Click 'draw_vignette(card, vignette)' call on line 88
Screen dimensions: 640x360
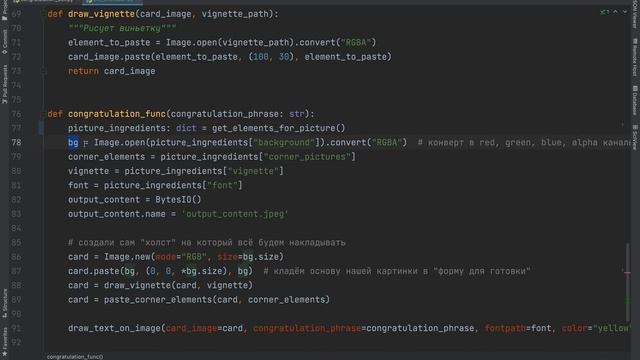pos(178,285)
